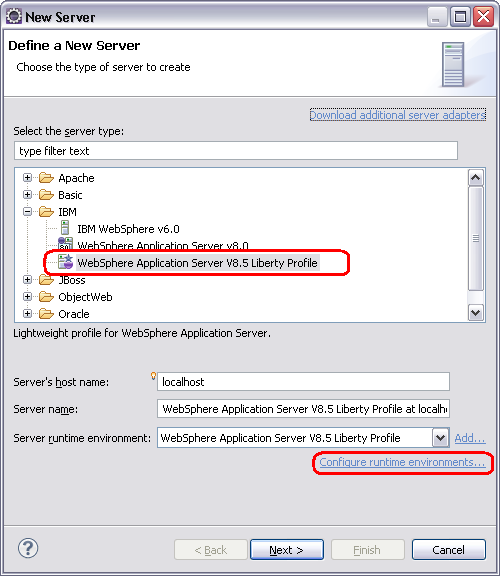Click the Liberty Profile server icon
This screenshot has width=500, height=576.
pos(66,262)
